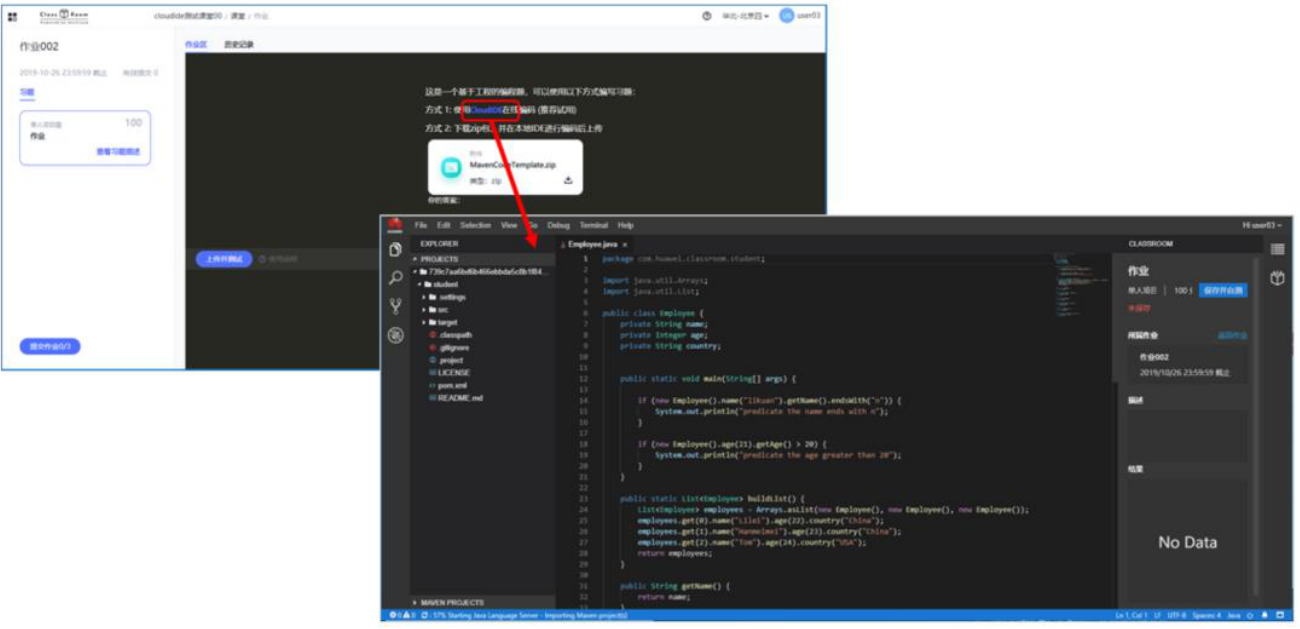Open the View menu in the IDE
The image size is (1300, 629).
tap(509, 225)
